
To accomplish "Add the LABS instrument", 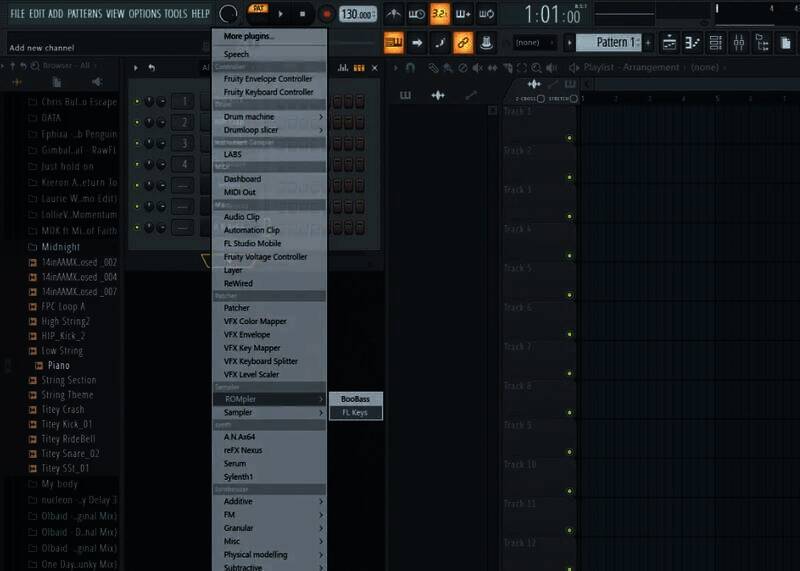I will click(269, 154).
